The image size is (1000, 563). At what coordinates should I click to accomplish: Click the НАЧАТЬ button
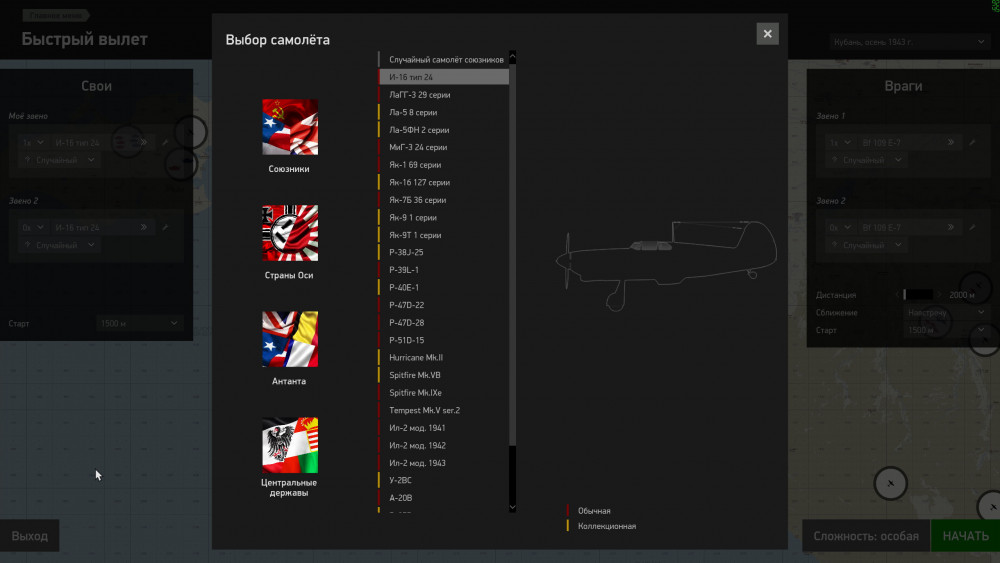click(x=966, y=536)
